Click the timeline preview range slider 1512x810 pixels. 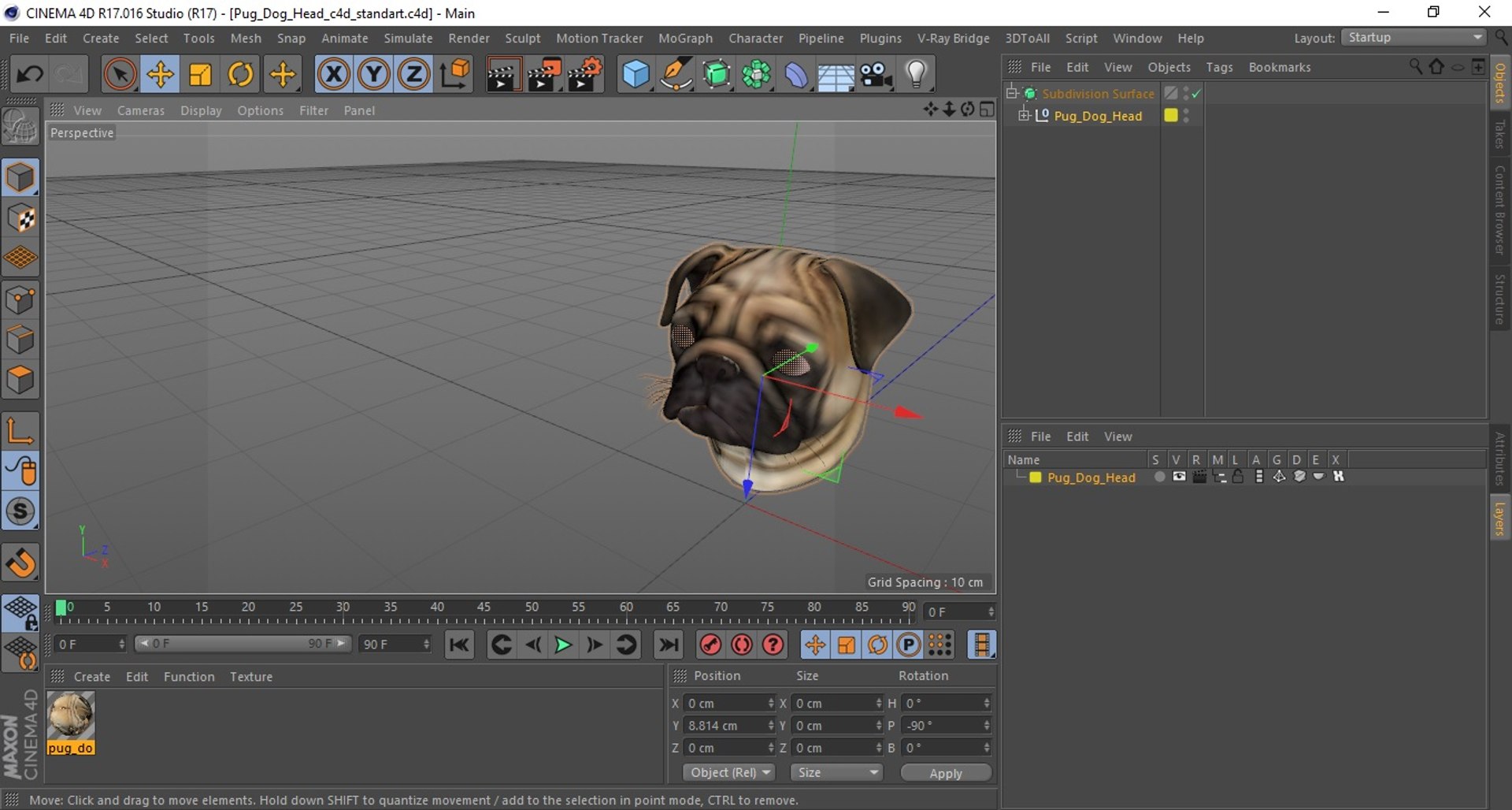243,644
